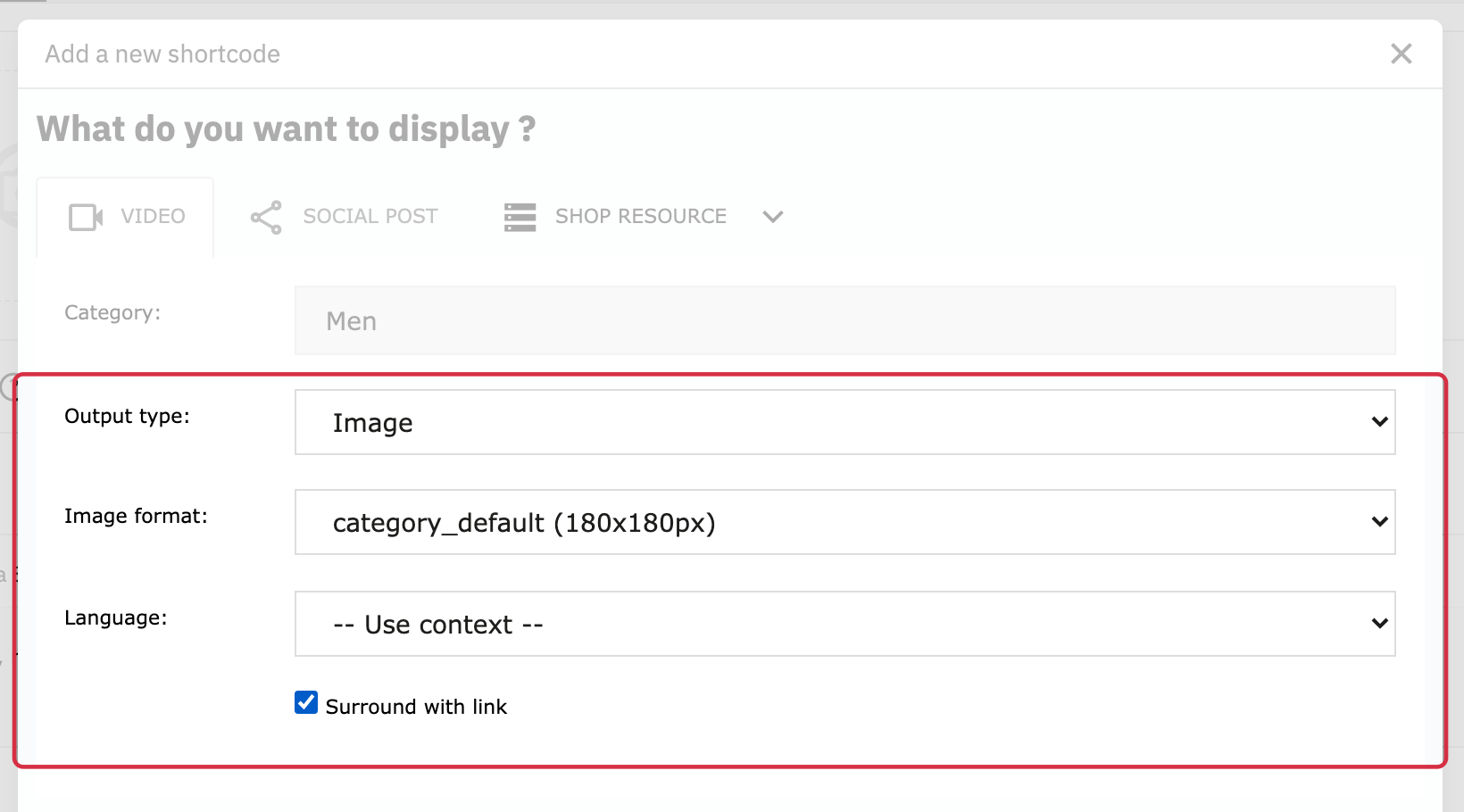Open the Language dropdown
This screenshot has width=1464, height=812.
coord(844,624)
